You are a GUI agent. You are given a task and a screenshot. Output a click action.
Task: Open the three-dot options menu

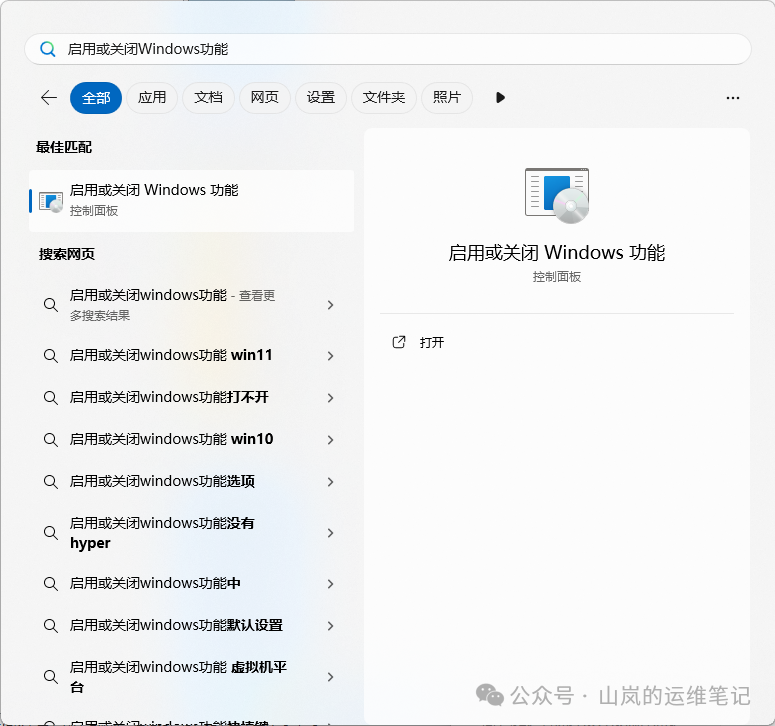[732, 98]
